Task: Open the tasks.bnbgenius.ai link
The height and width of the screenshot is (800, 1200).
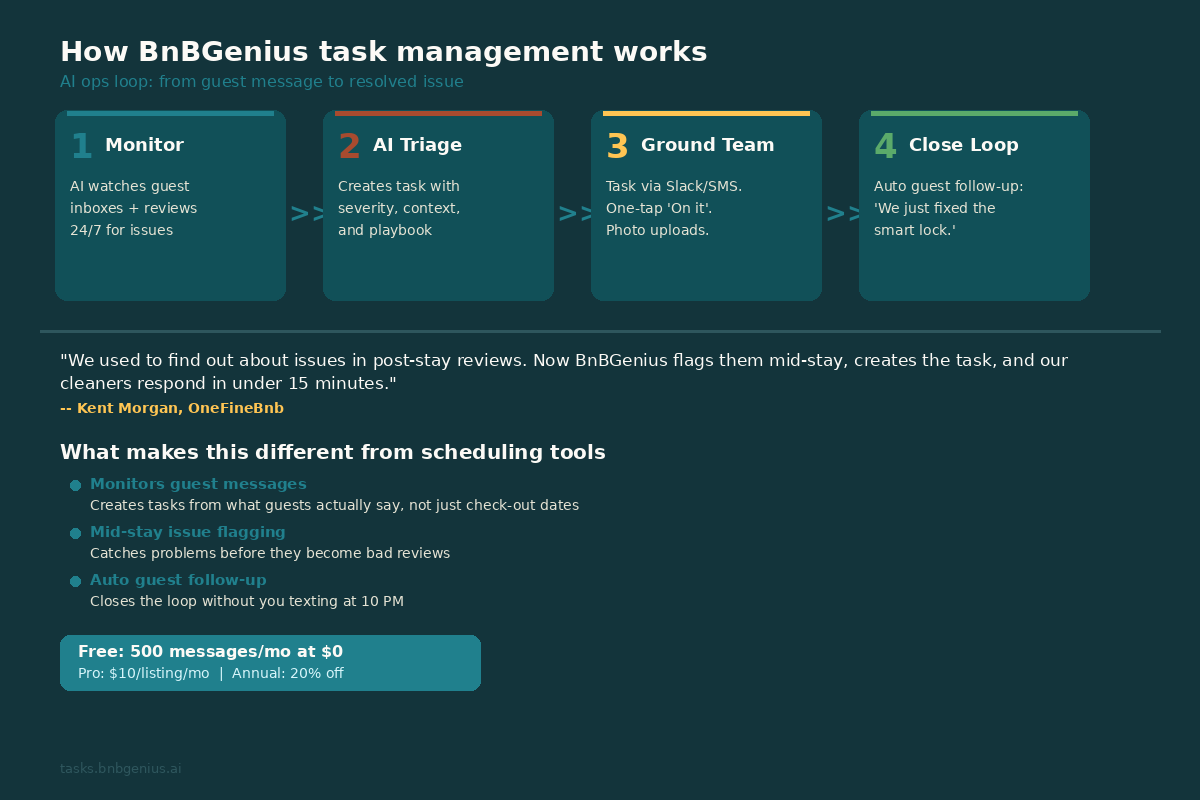Action: pos(120,769)
